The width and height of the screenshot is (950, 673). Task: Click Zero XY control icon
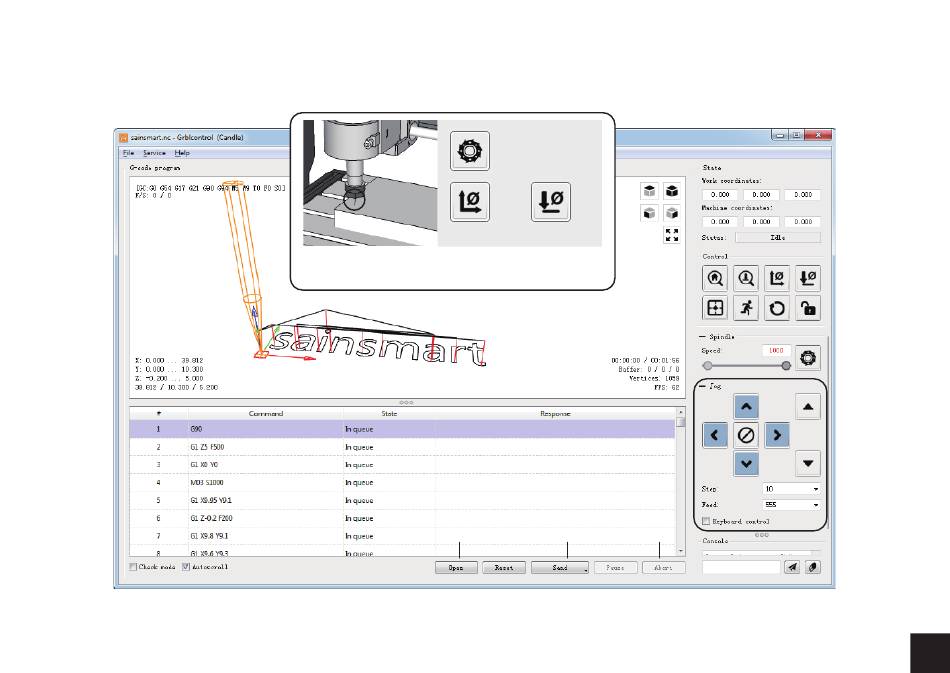click(x=777, y=278)
